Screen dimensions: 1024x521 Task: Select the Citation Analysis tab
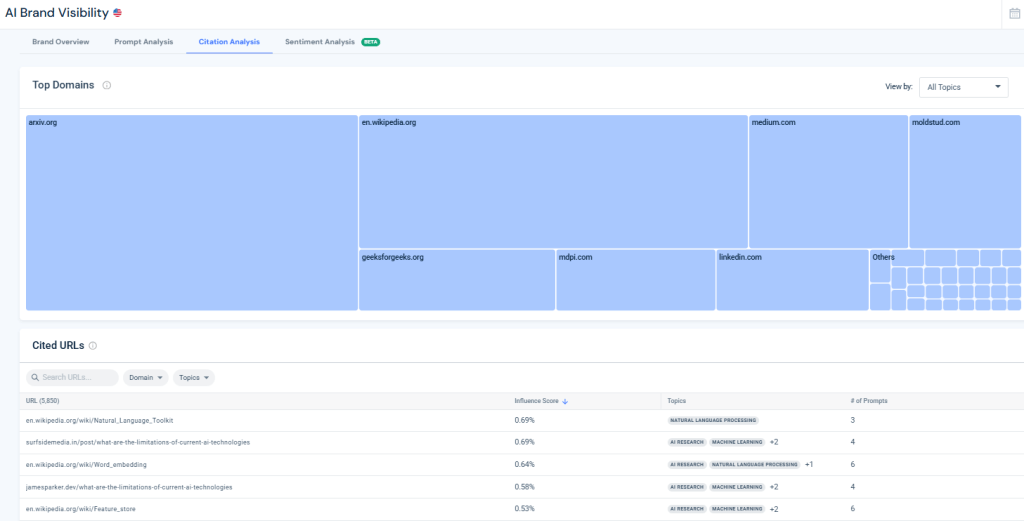pos(229,42)
